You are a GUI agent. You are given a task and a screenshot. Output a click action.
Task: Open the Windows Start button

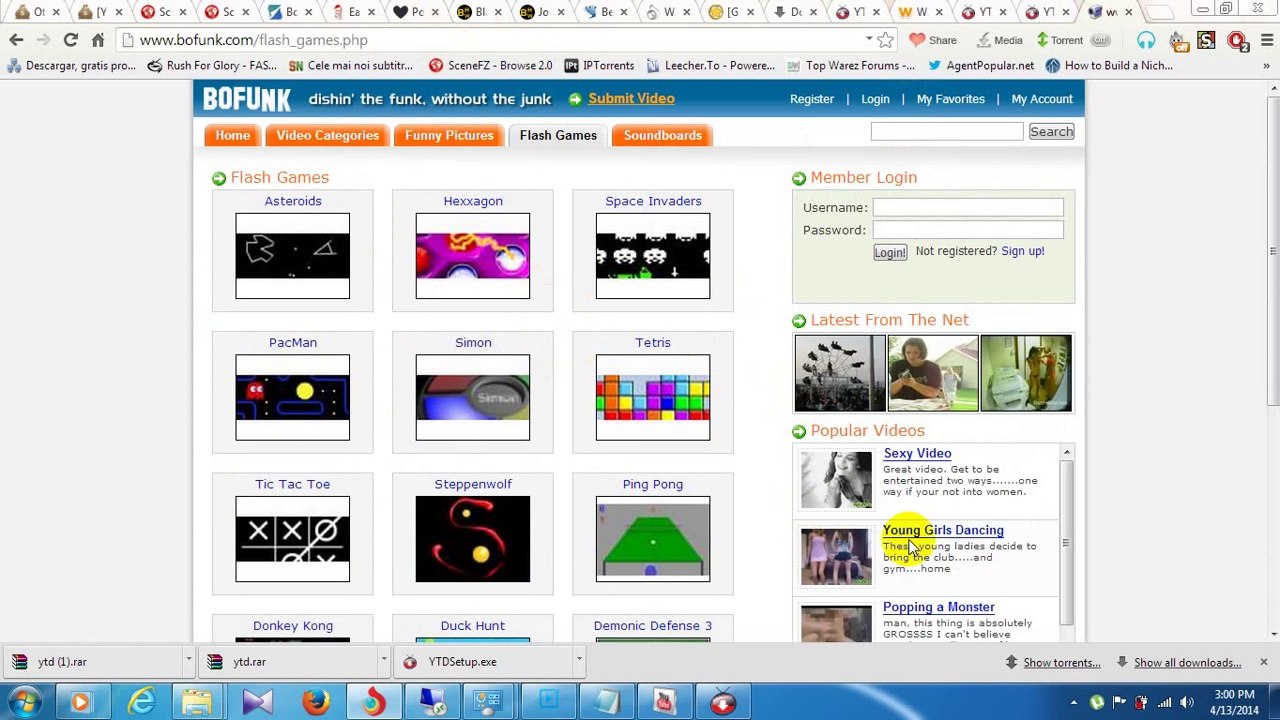point(24,702)
